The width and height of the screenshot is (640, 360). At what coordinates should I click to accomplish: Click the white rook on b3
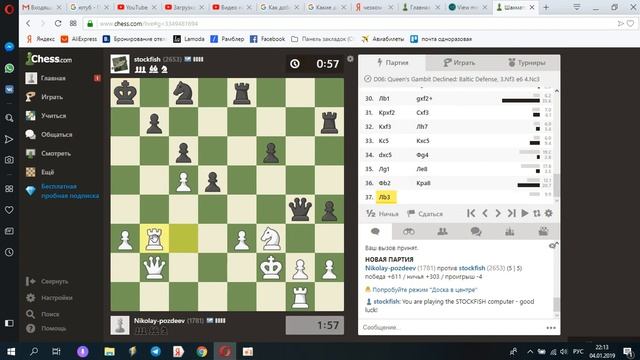(x=154, y=239)
